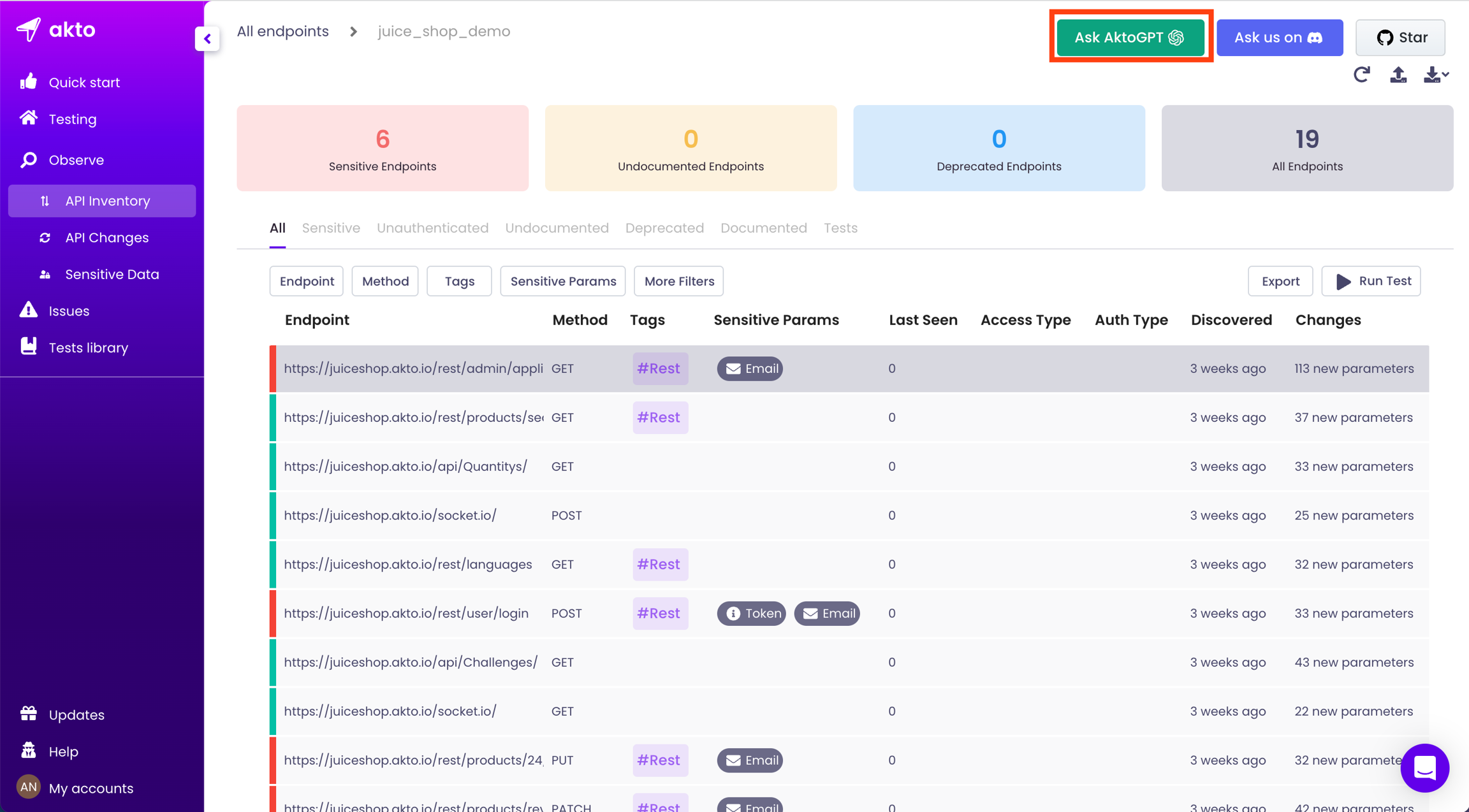
Task: Open the Method filter dropdown
Action: click(385, 281)
